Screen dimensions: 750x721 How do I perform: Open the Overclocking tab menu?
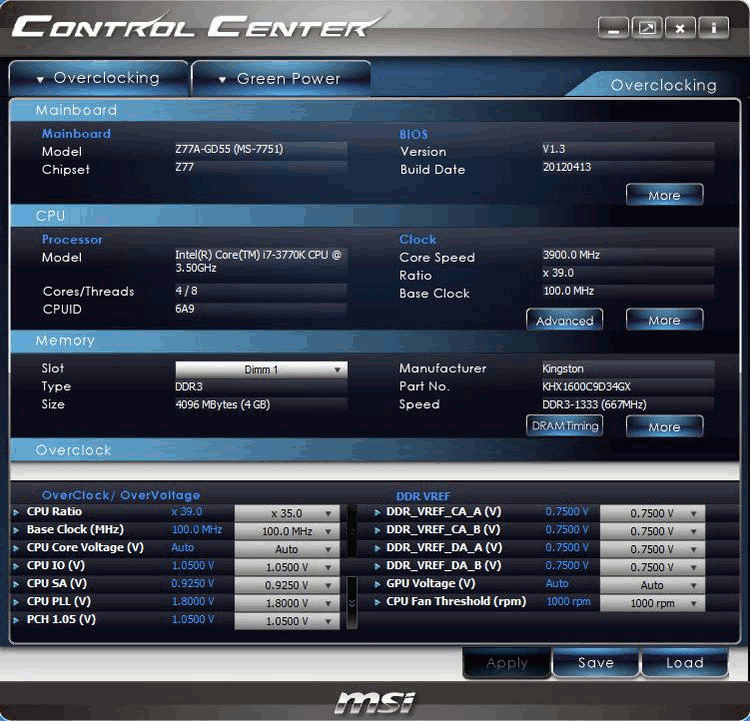[98, 78]
